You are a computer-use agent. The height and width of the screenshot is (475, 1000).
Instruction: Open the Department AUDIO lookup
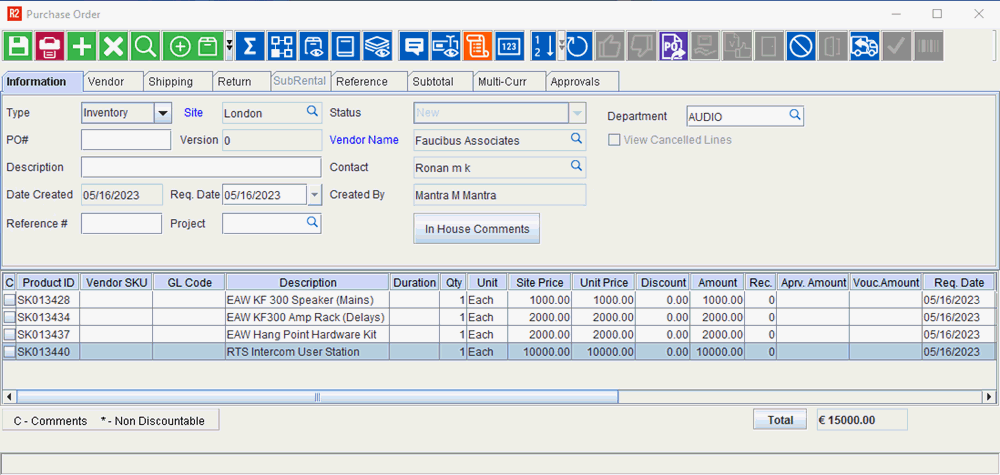(x=795, y=116)
